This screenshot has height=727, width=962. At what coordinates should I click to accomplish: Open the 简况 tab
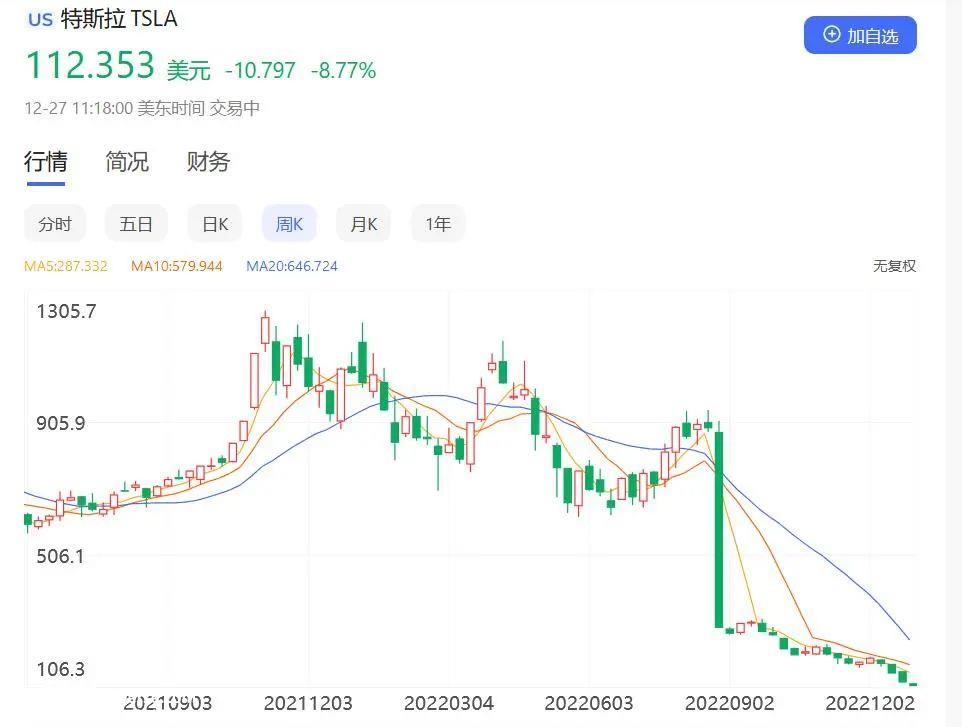coord(127,161)
